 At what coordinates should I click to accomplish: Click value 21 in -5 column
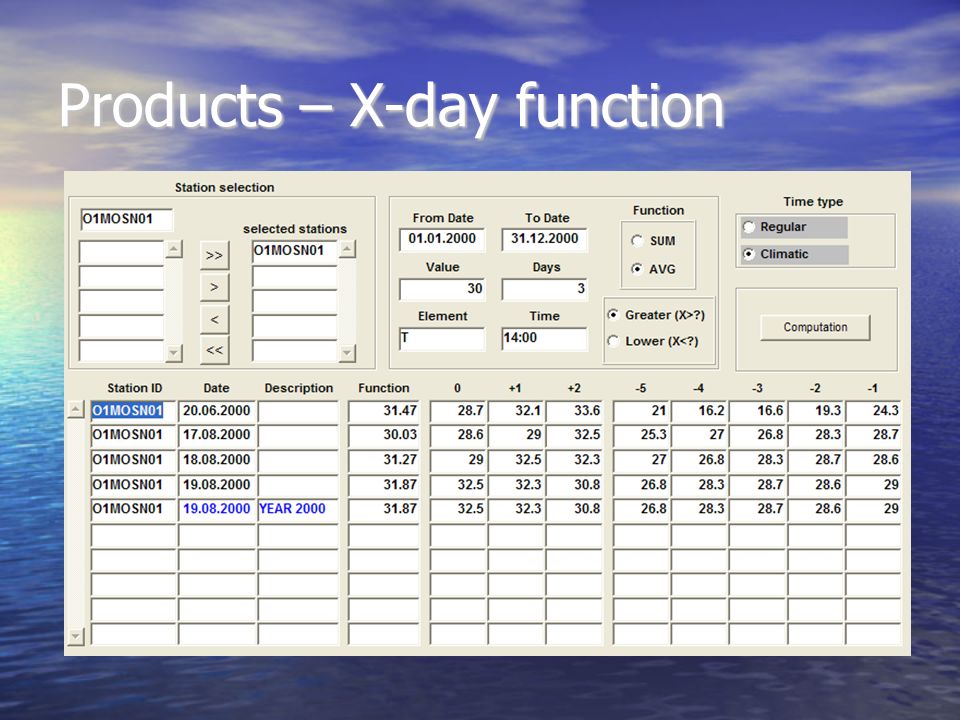[641, 410]
